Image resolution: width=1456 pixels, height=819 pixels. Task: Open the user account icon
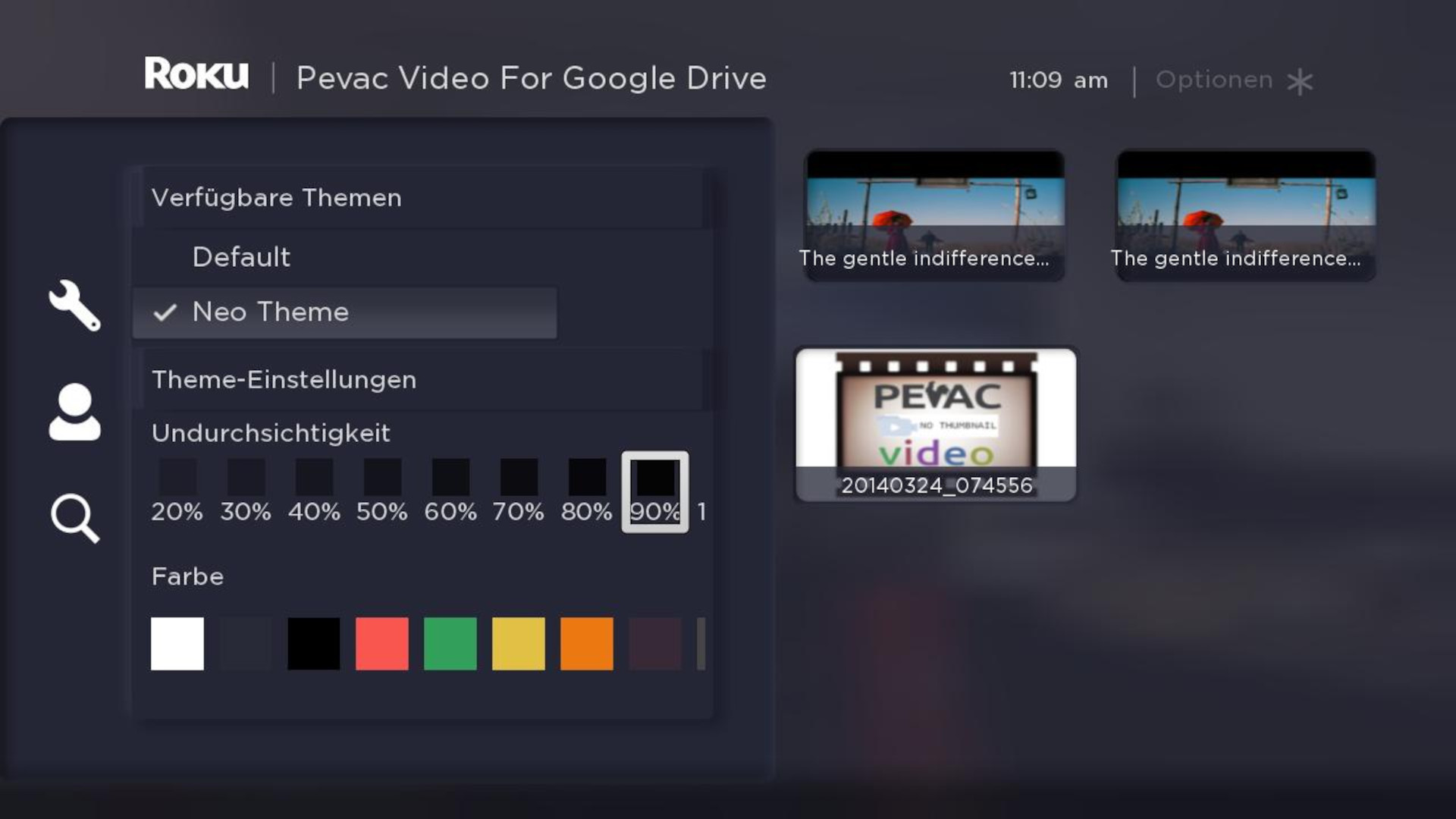(74, 412)
